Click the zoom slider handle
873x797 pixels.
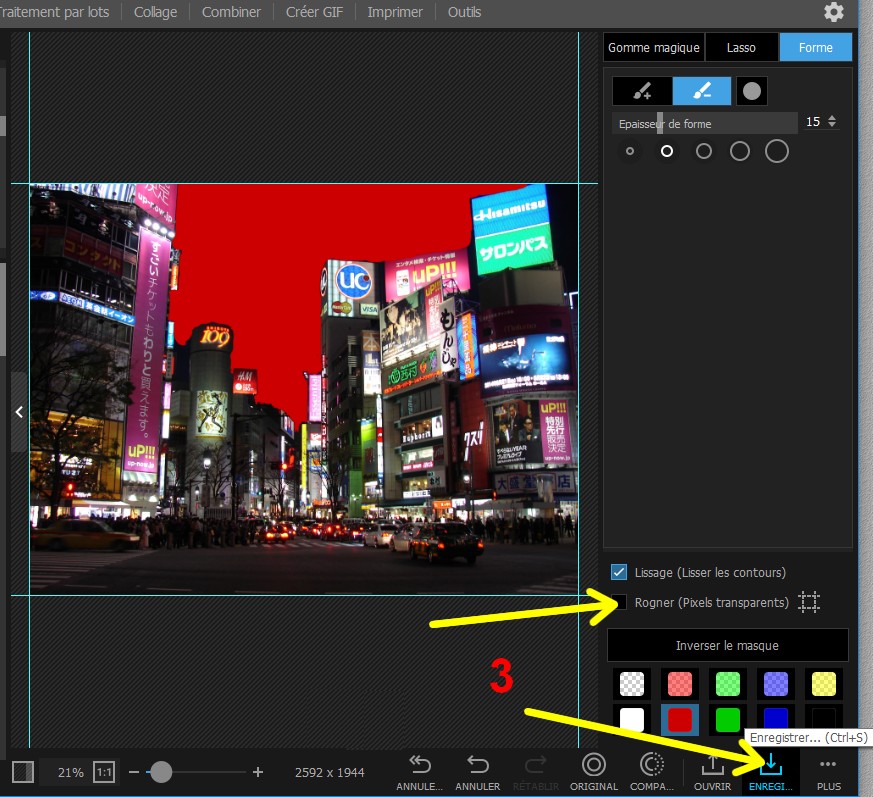(161, 772)
